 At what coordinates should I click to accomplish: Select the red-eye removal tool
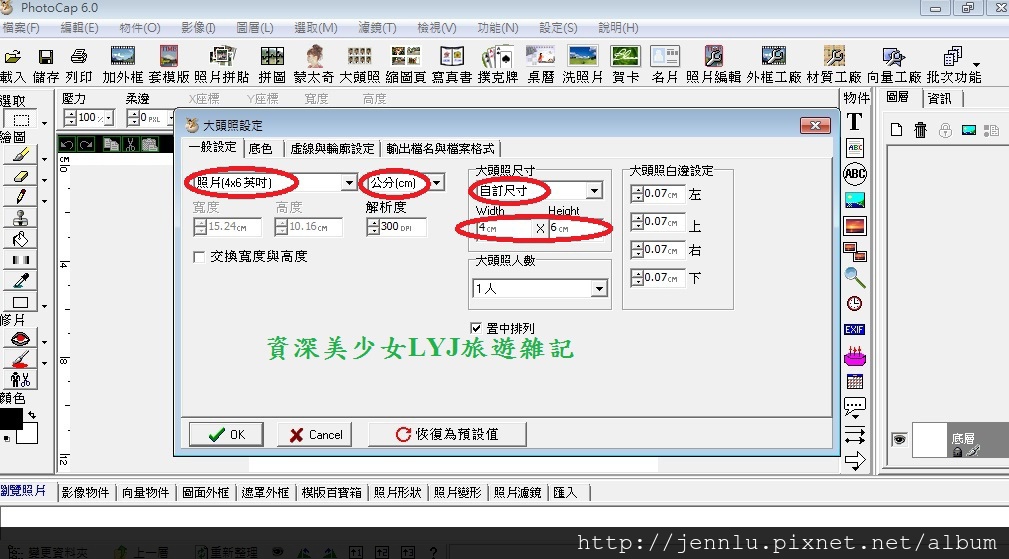click(21, 338)
